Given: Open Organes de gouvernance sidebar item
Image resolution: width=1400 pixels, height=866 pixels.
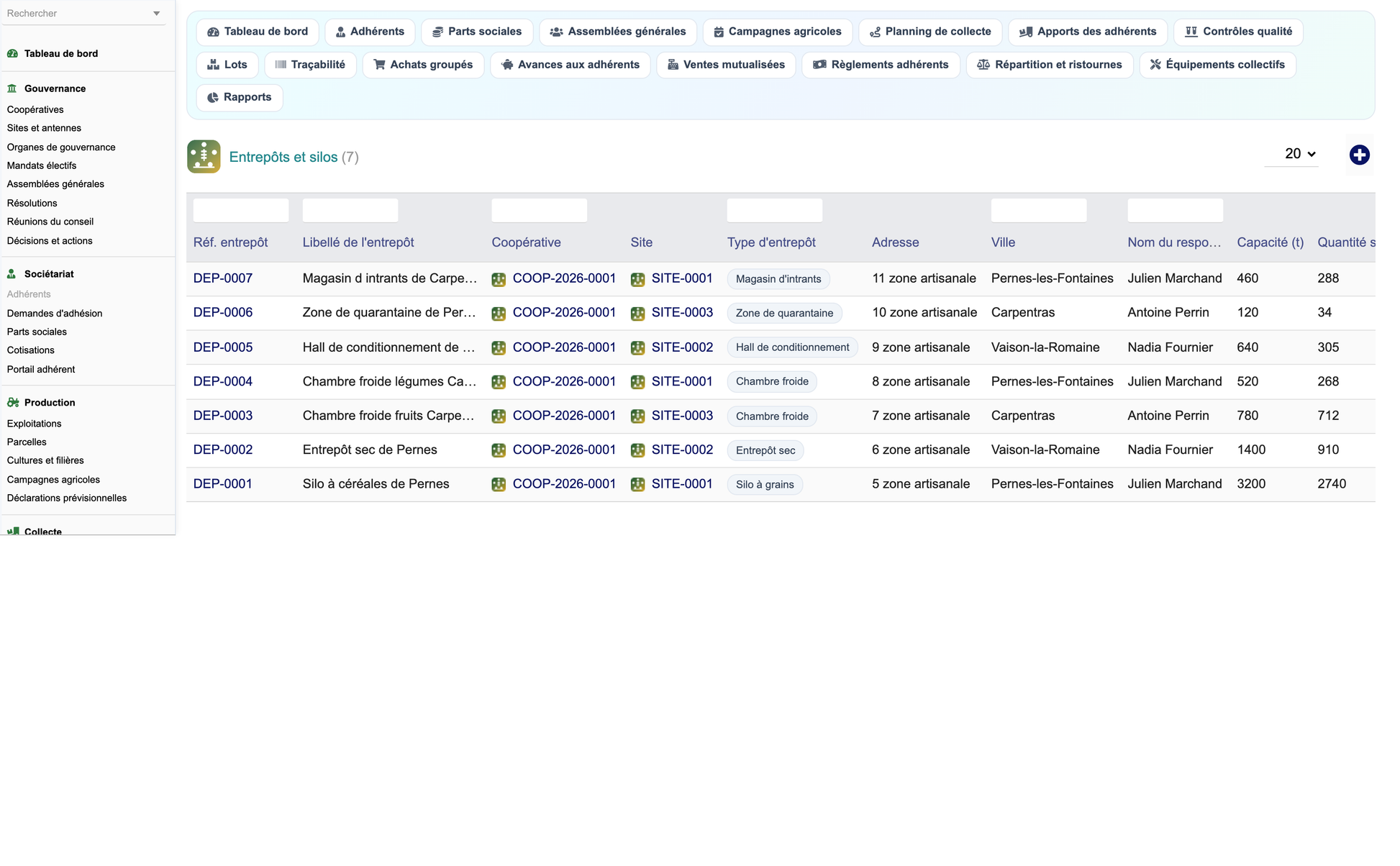Looking at the screenshot, I should click(61, 147).
